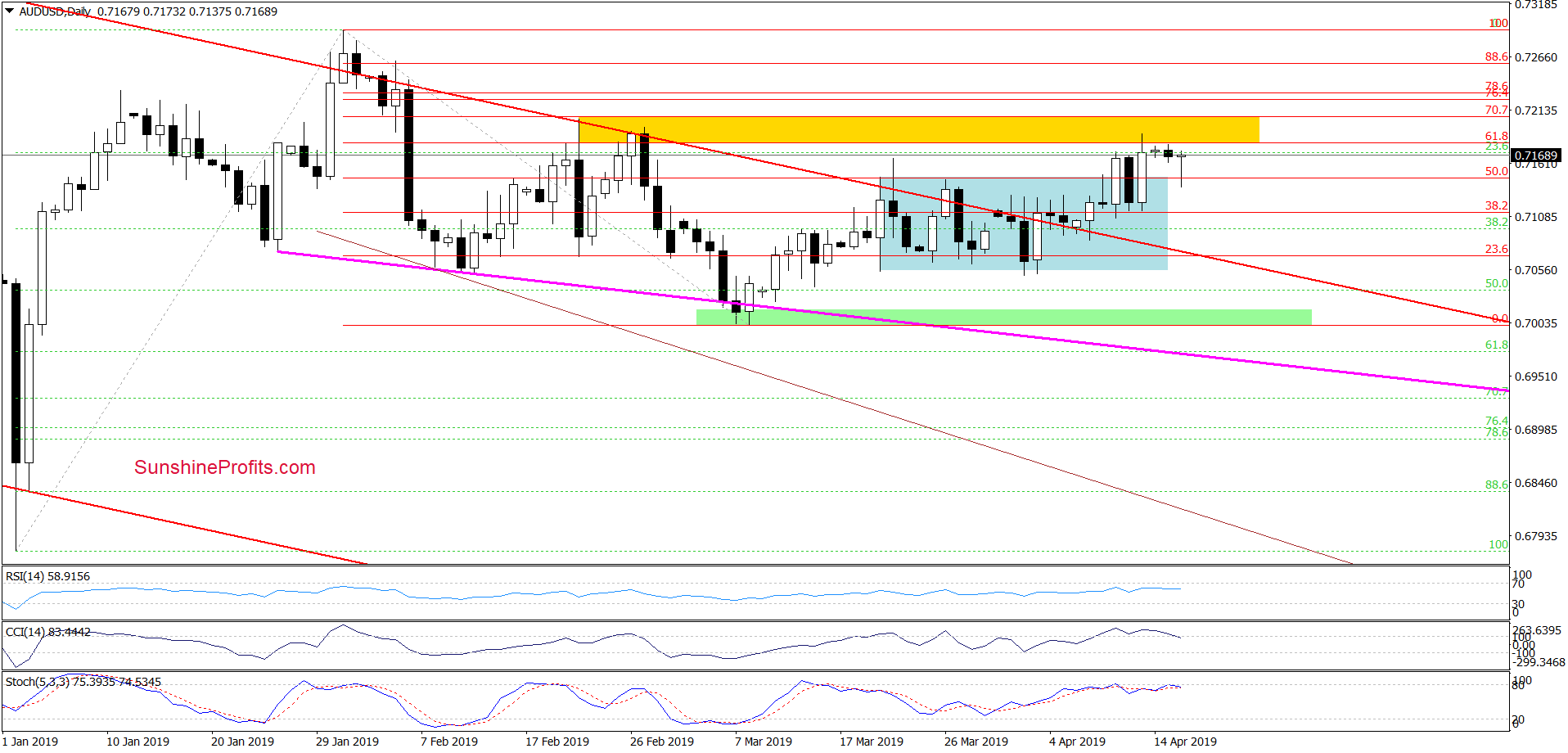This screenshot has width=1568, height=753.
Task: Select the AUDUSD,Daily chart title
Action: click(55, 11)
